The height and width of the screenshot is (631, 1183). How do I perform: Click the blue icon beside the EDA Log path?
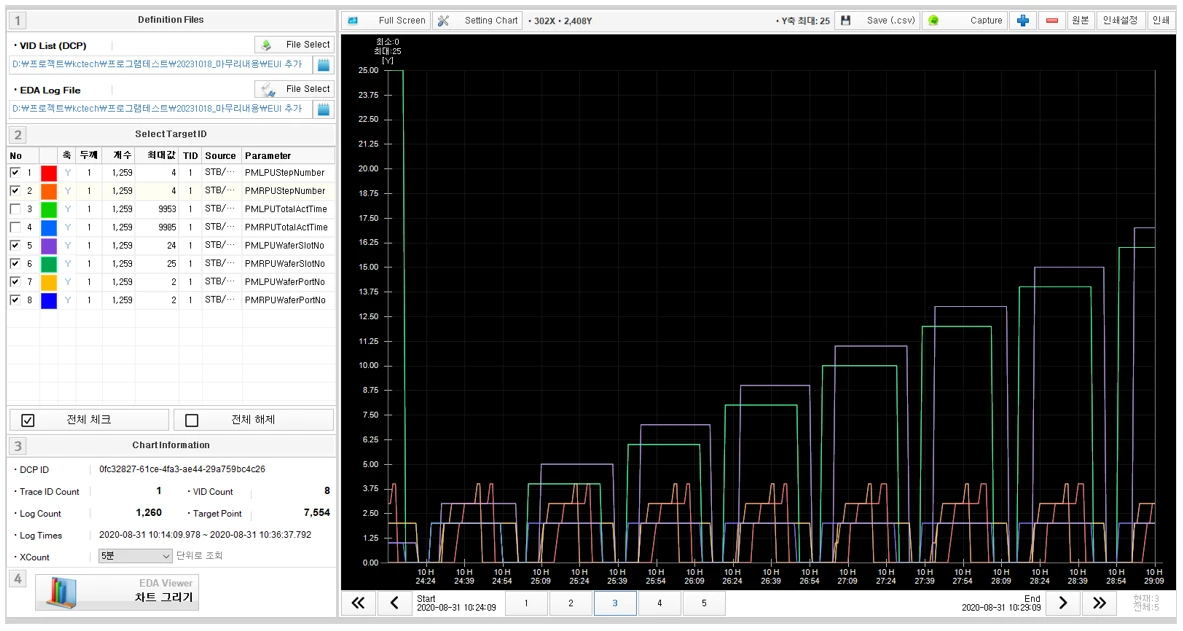[324, 109]
